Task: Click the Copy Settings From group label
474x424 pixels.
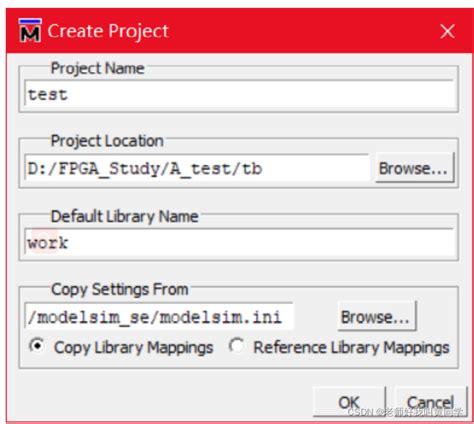Action: [x=120, y=289]
